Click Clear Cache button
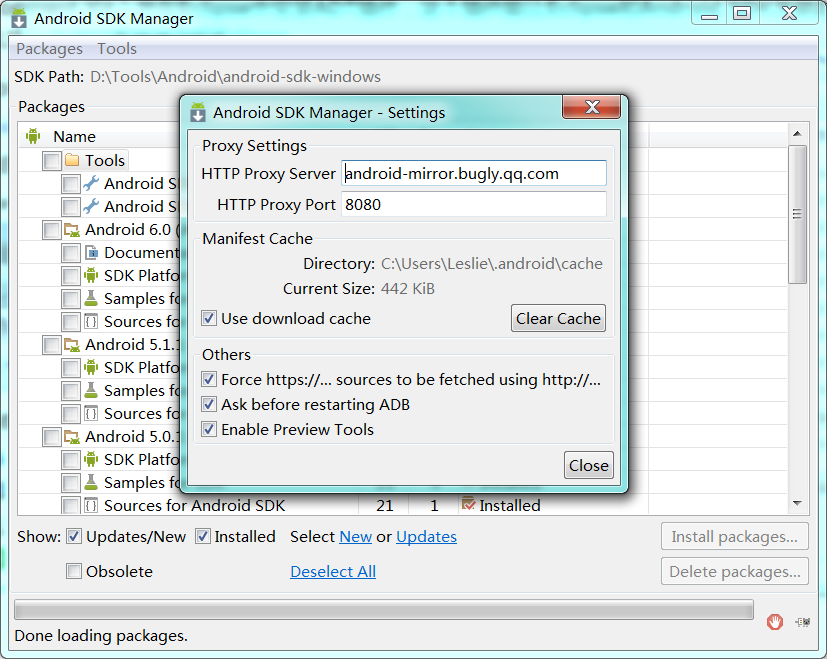Image resolution: width=827 pixels, height=659 pixels. click(x=558, y=318)
